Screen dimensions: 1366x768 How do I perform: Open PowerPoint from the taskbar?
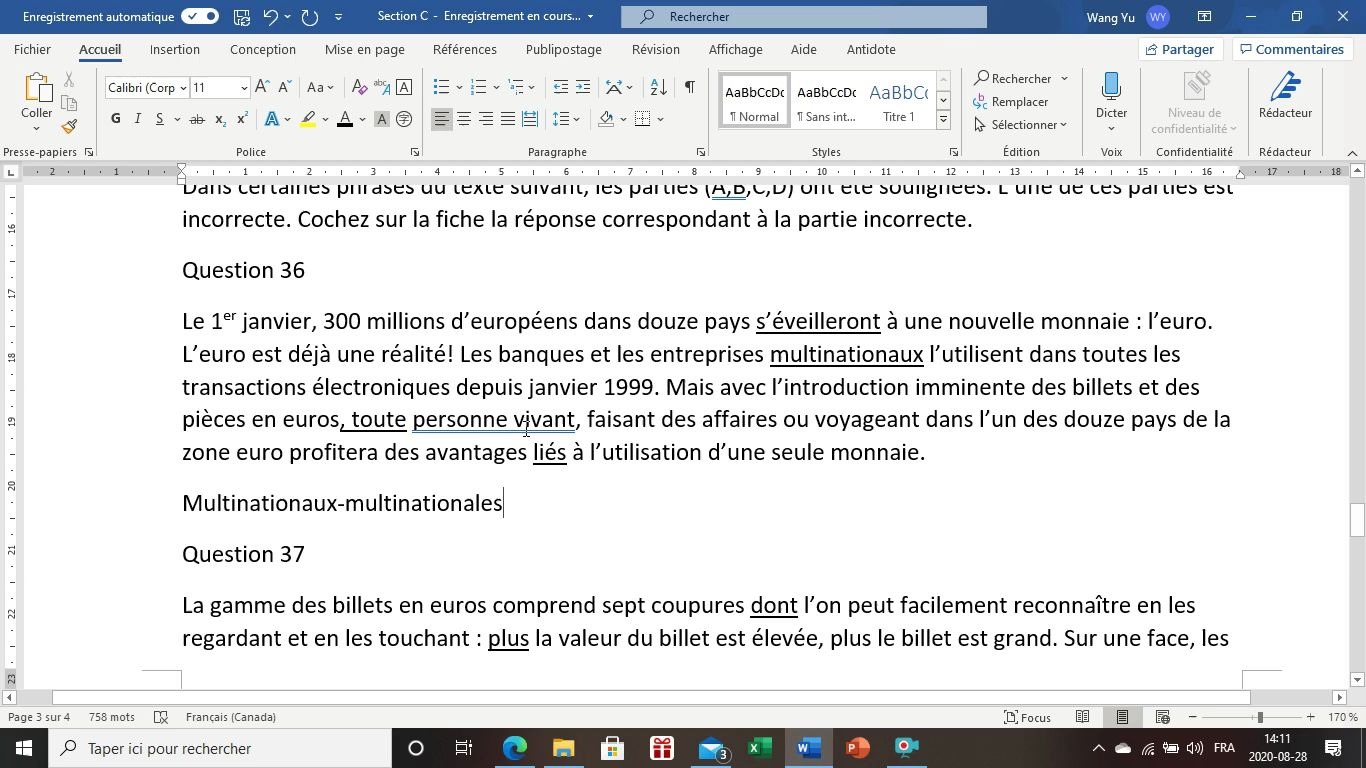point(857,748)
